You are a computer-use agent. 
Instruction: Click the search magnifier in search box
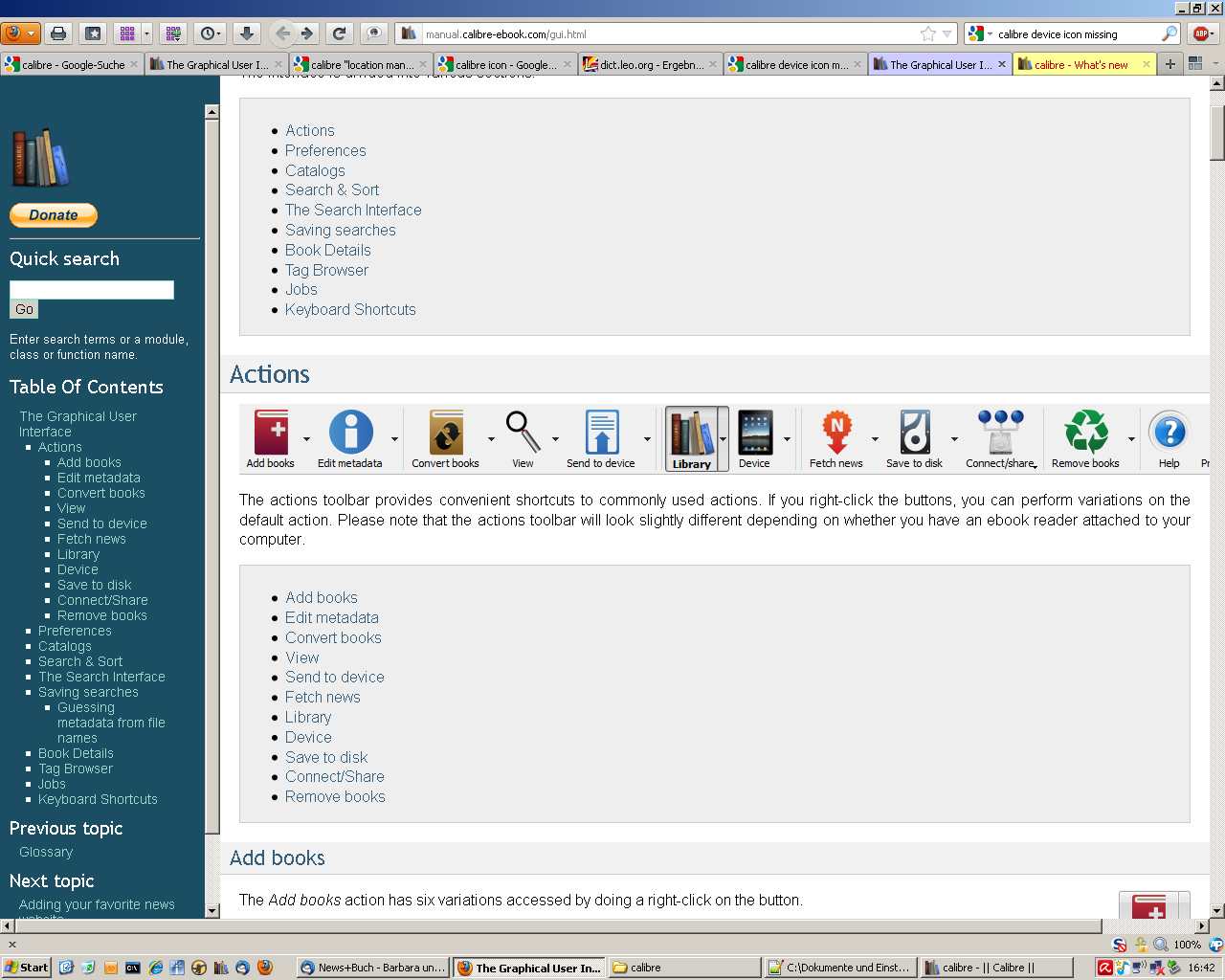tap(1169, 33)
